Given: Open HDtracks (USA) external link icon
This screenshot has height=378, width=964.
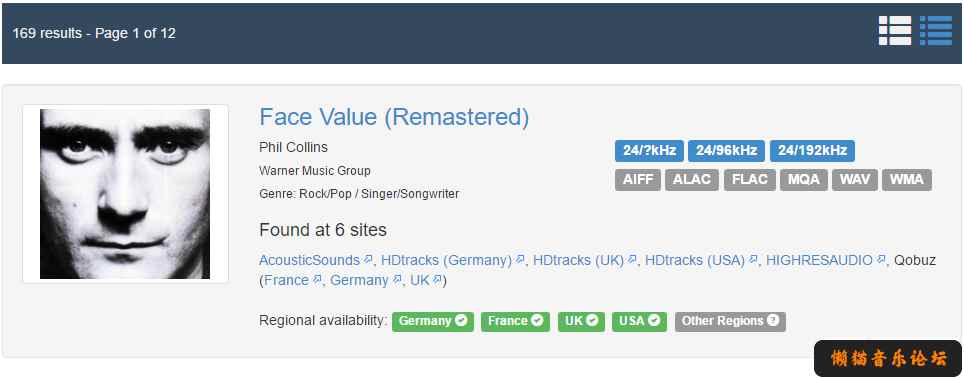Looking at the screenshot, I should point(753,260).
